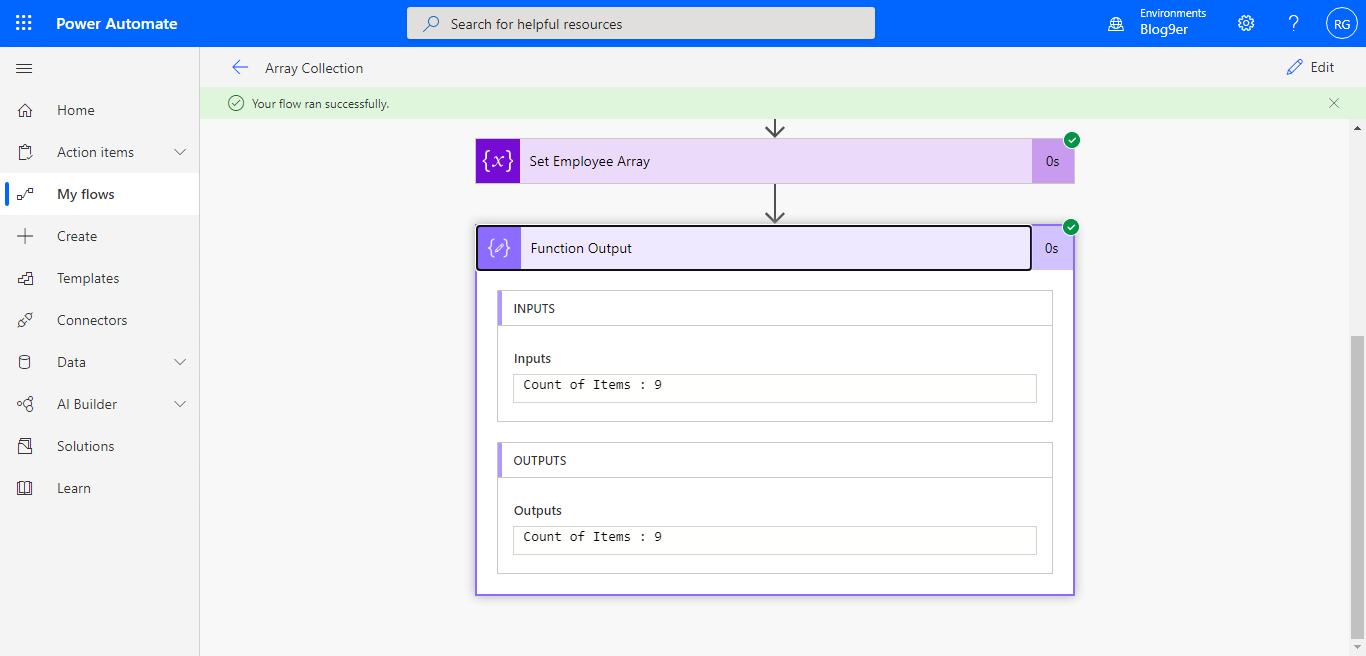Expand the AI Builder chevron
Image resolution: width=1366 pixels, height=656 pixels.
click(181, 404)
